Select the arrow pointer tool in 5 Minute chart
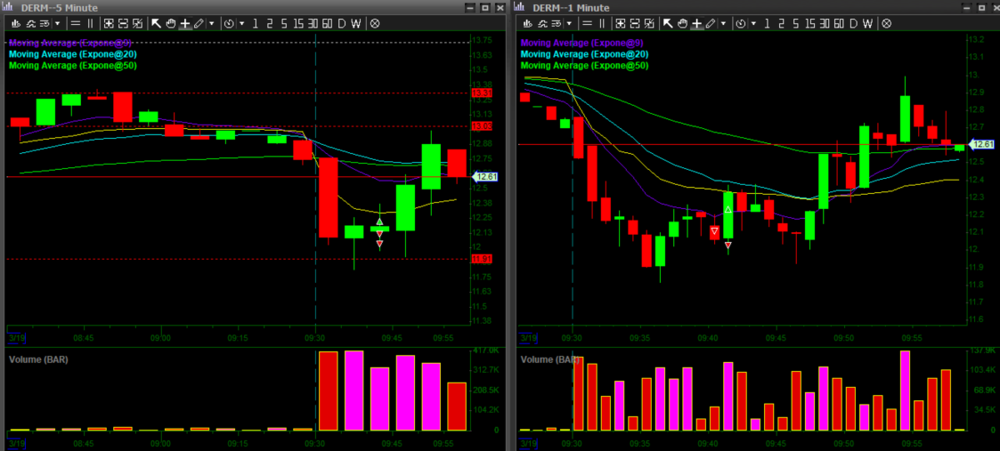 pos(156,22)
